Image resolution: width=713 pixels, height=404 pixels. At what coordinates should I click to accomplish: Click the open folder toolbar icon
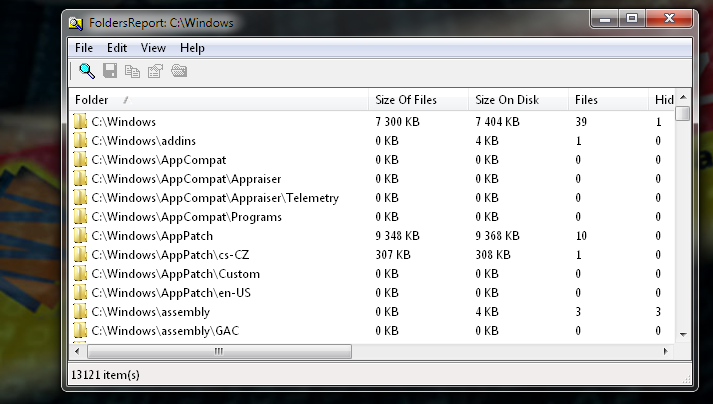pos(179,70)
